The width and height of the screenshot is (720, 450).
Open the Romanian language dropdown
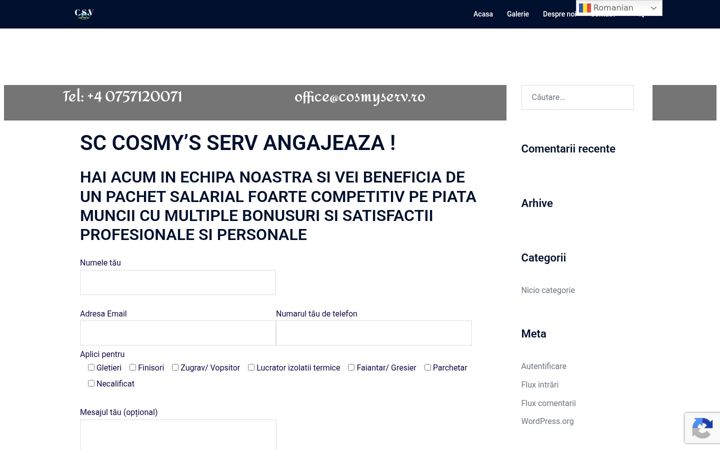[619, 8]
